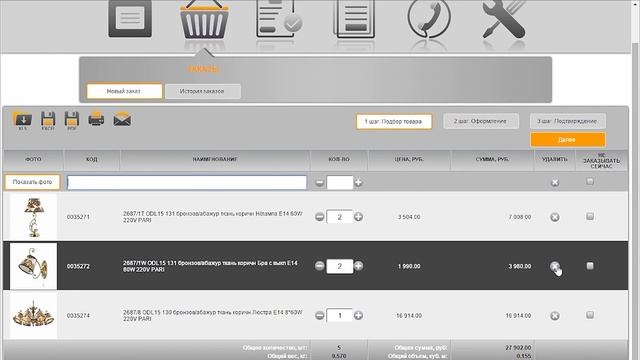This screenshot has width=640, height=360.
Task: Open the shopping basket section icon
Action: pos(204,20)
